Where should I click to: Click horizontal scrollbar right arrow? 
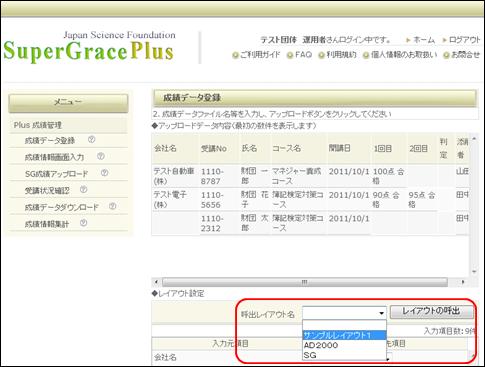[463, 282]
